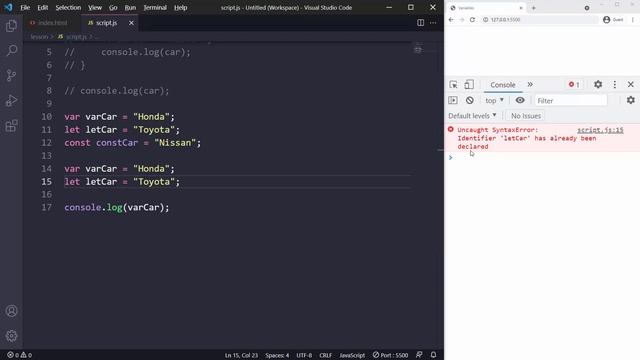Open the View menu
This screenshot has height=360, width=640.
click(x=95, y=7)
